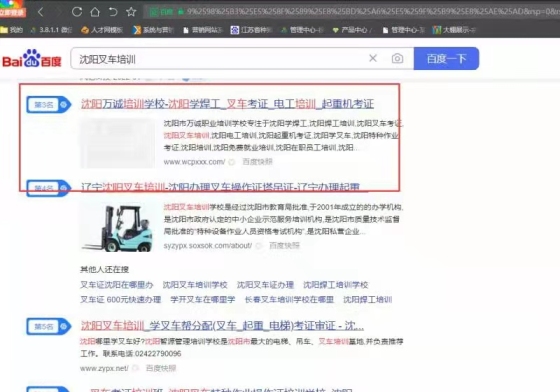Open the browser home page icon
Viewport: 560px width, 392px height.
click(95, 12)
